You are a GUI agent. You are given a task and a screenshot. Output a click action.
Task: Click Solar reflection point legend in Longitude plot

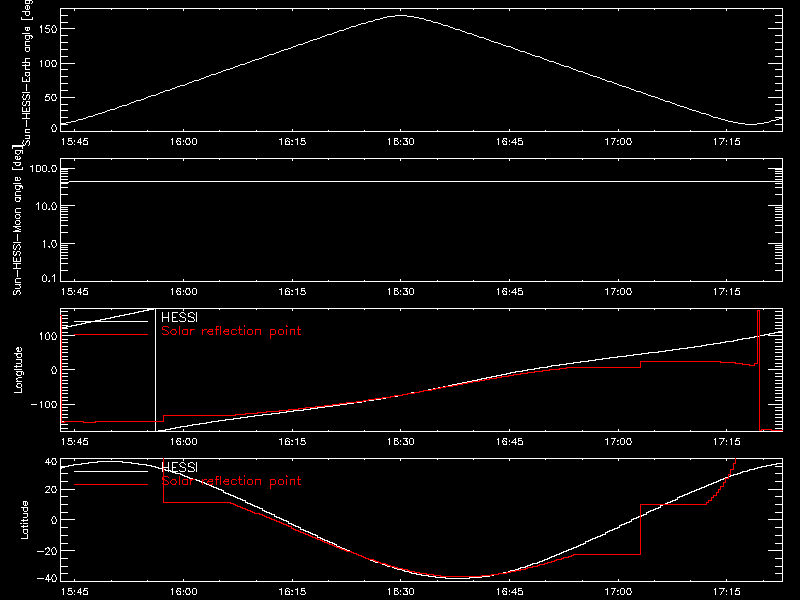(231, 331)
